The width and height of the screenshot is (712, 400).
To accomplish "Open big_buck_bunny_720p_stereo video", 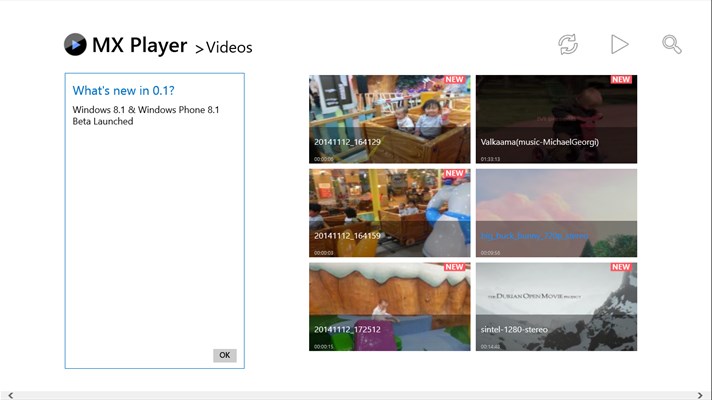I will 556,213.
